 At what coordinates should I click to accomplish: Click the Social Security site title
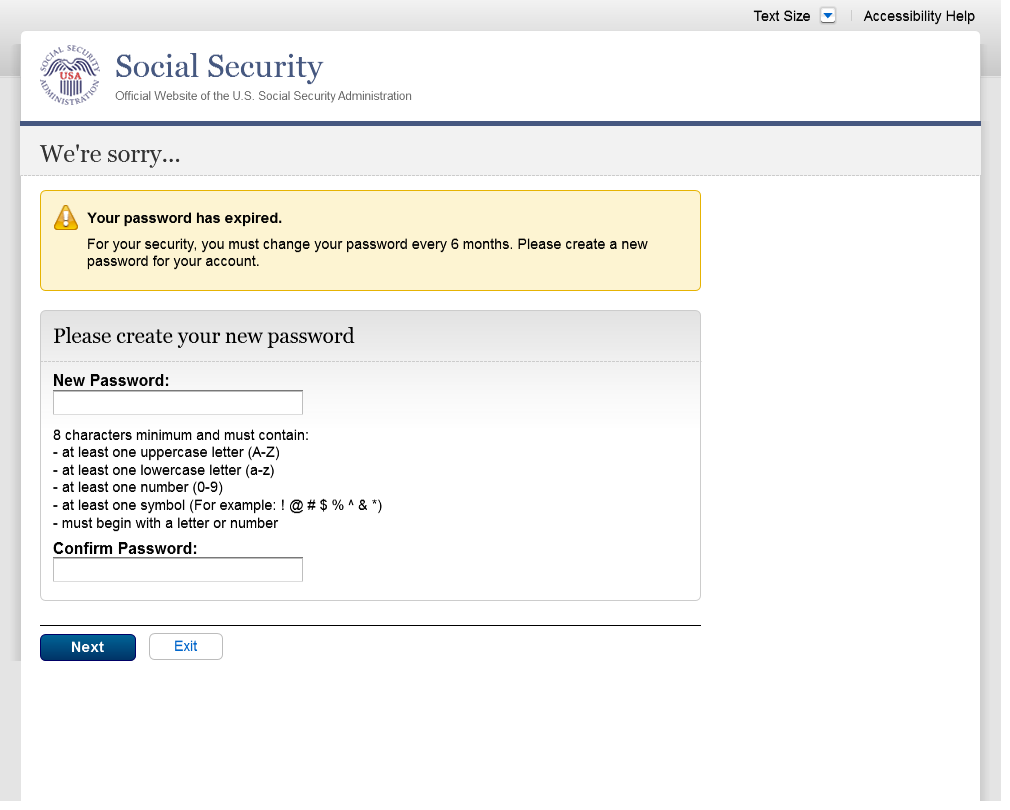pos(219,67)
